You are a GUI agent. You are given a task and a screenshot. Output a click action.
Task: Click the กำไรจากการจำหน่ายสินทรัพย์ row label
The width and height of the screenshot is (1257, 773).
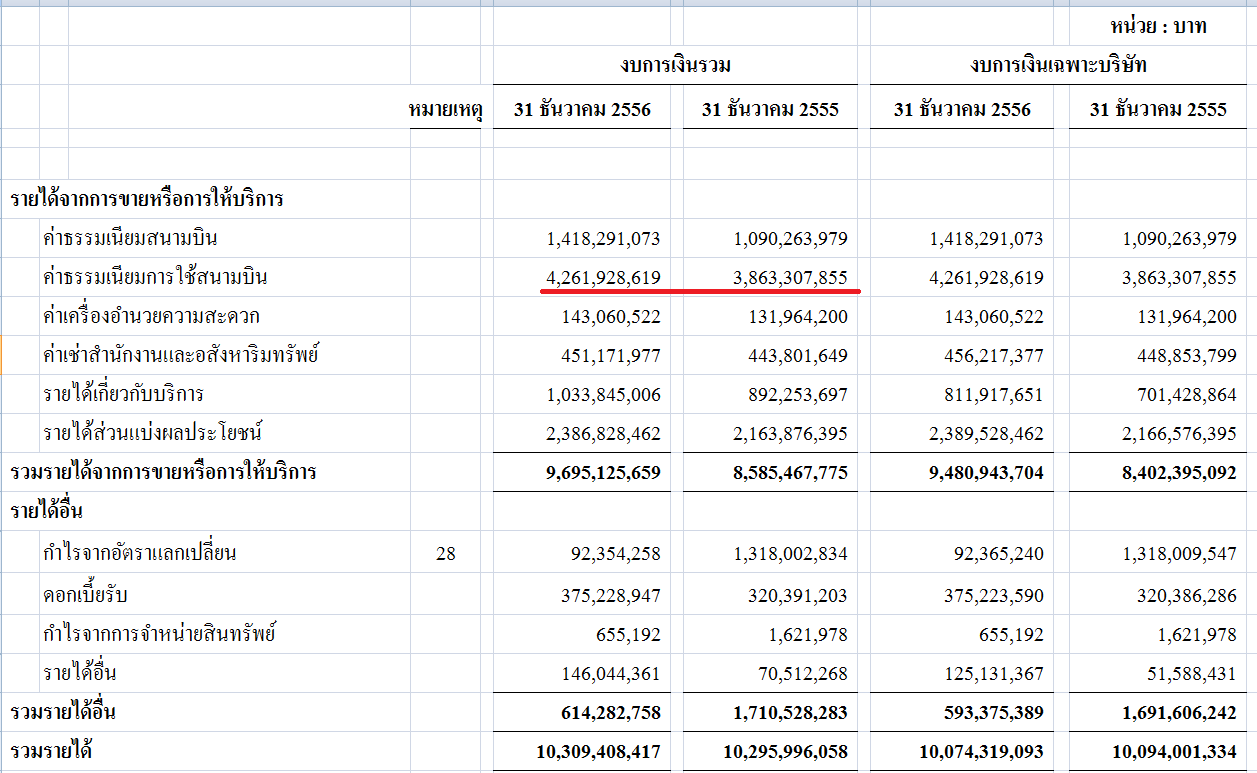pos(158,634)
